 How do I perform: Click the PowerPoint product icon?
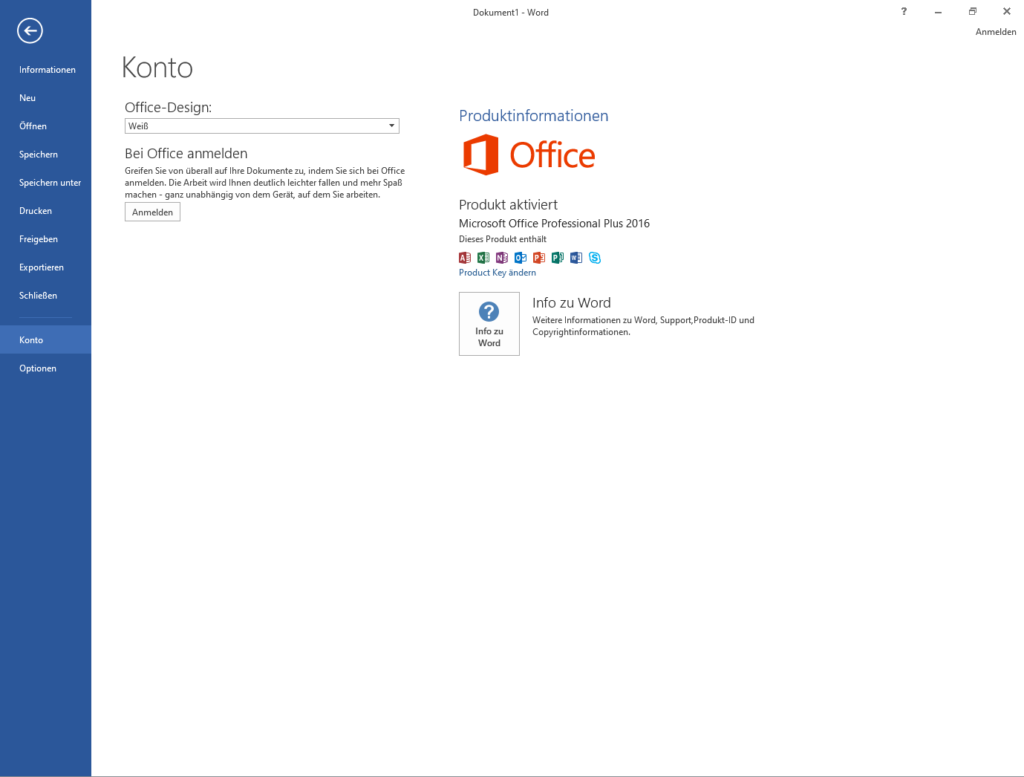pyautogui.click(x=539, y=258)
